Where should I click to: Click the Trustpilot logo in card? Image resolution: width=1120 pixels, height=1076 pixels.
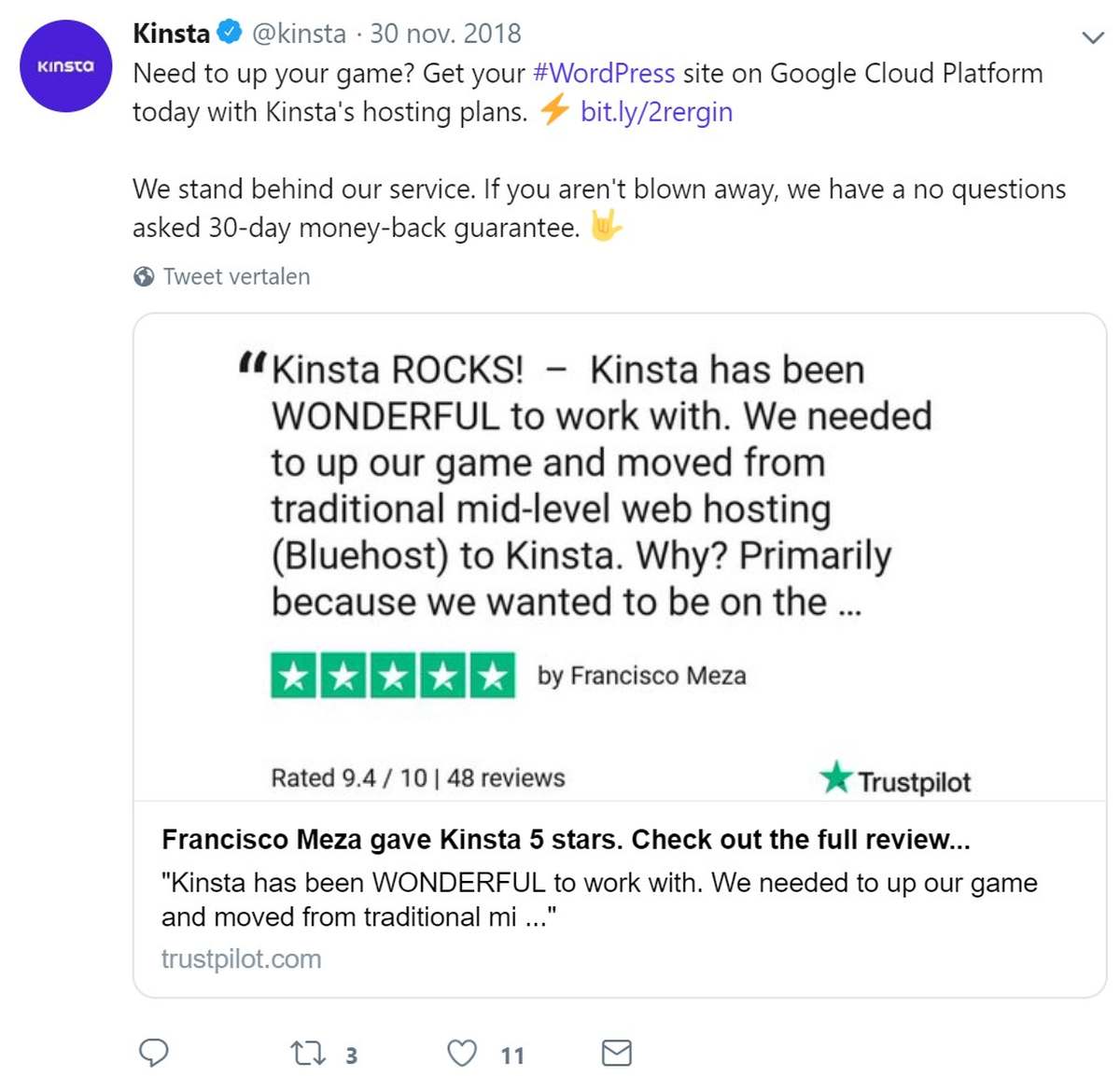(x=895, y=779)
